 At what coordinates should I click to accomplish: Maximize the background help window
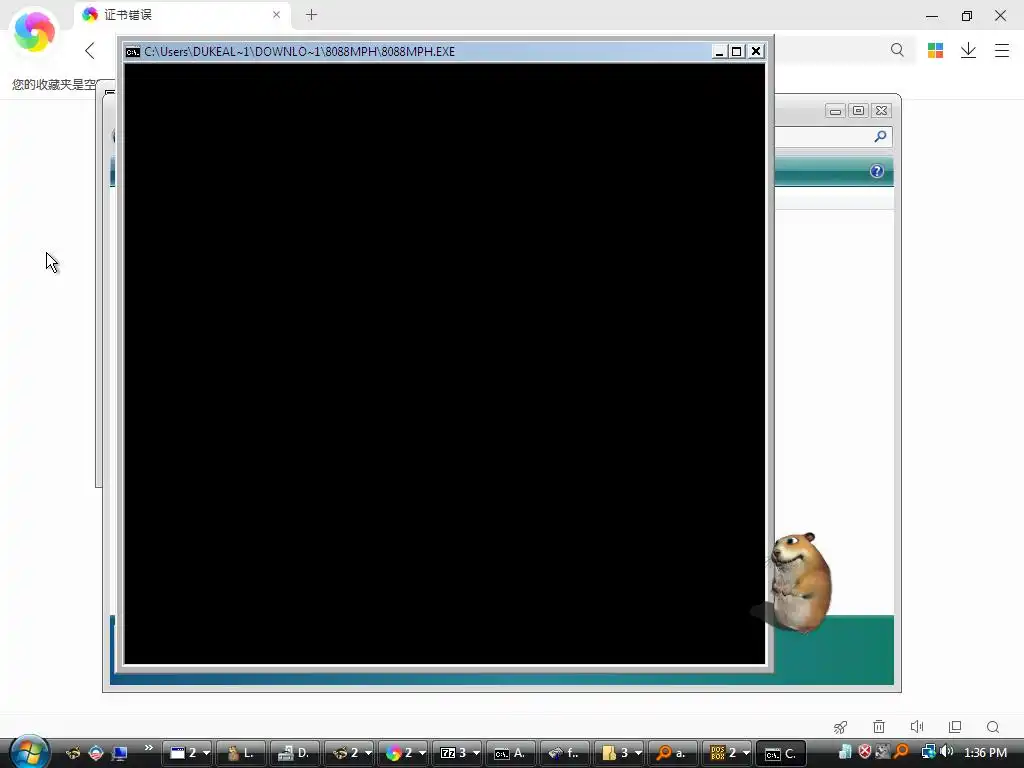tap(858, 111)
